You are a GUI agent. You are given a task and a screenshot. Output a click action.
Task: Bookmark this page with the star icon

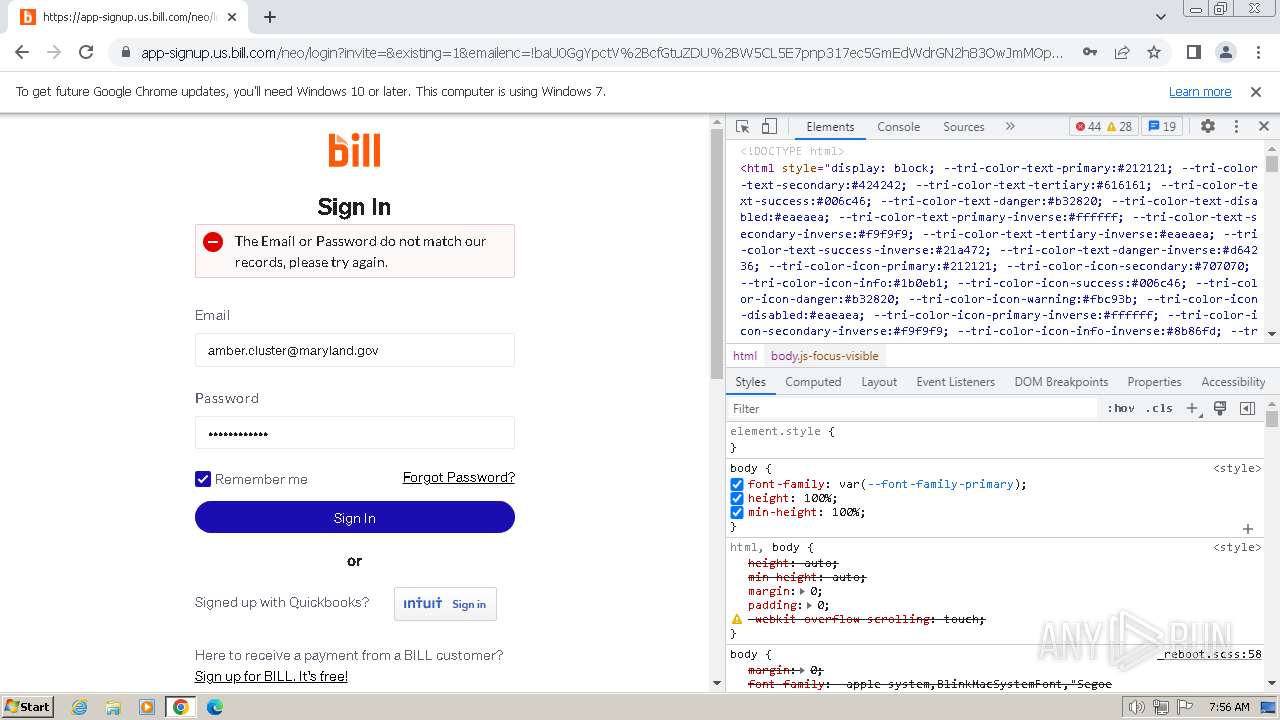click(x=1154, y=52)
